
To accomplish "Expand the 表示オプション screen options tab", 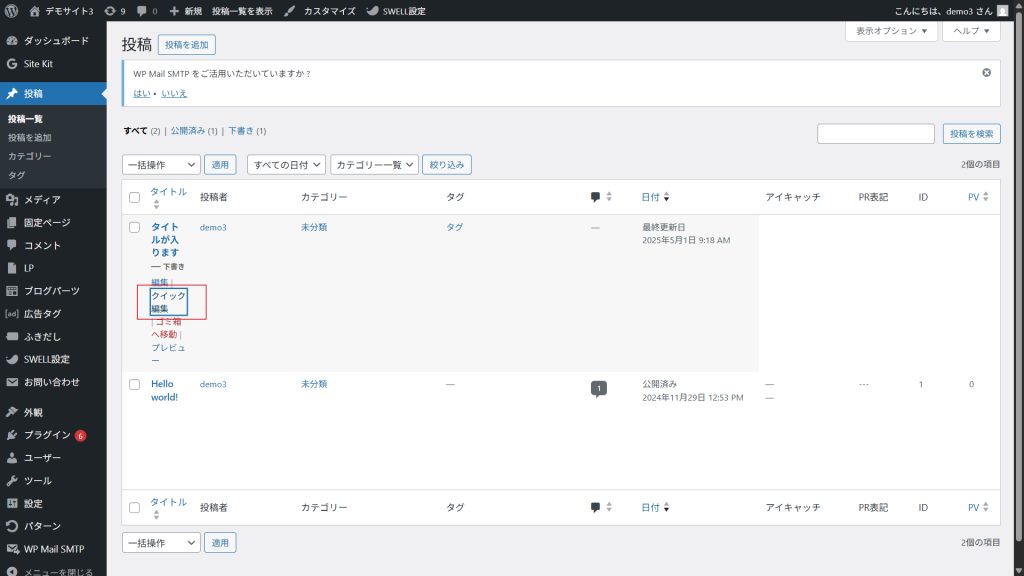I will pos(891,31).
